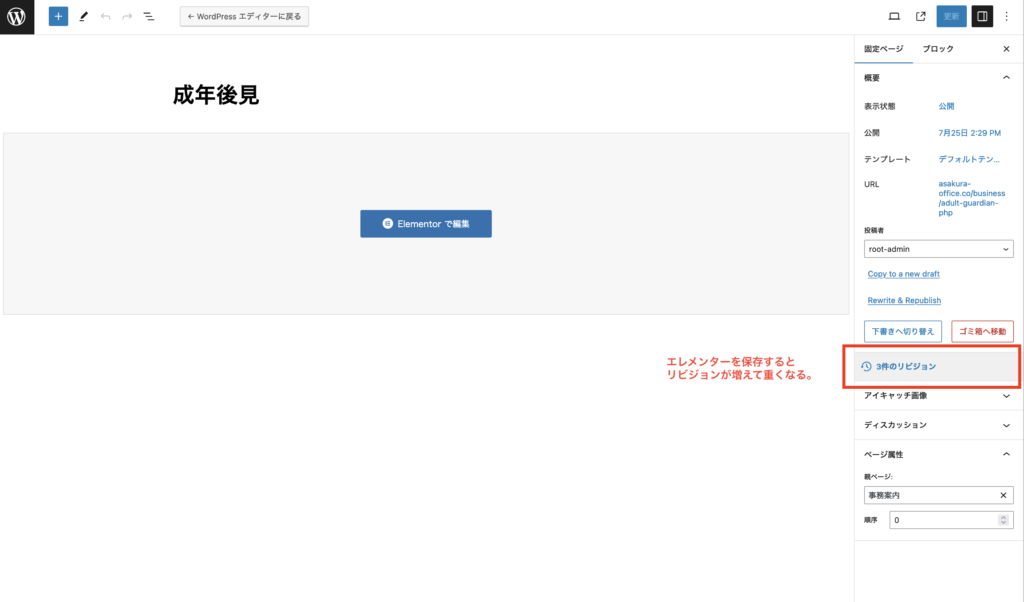Open the document overview list icon
This screenshot has width=1024, height=602.
pyautogui.click(x=149, y=17)
